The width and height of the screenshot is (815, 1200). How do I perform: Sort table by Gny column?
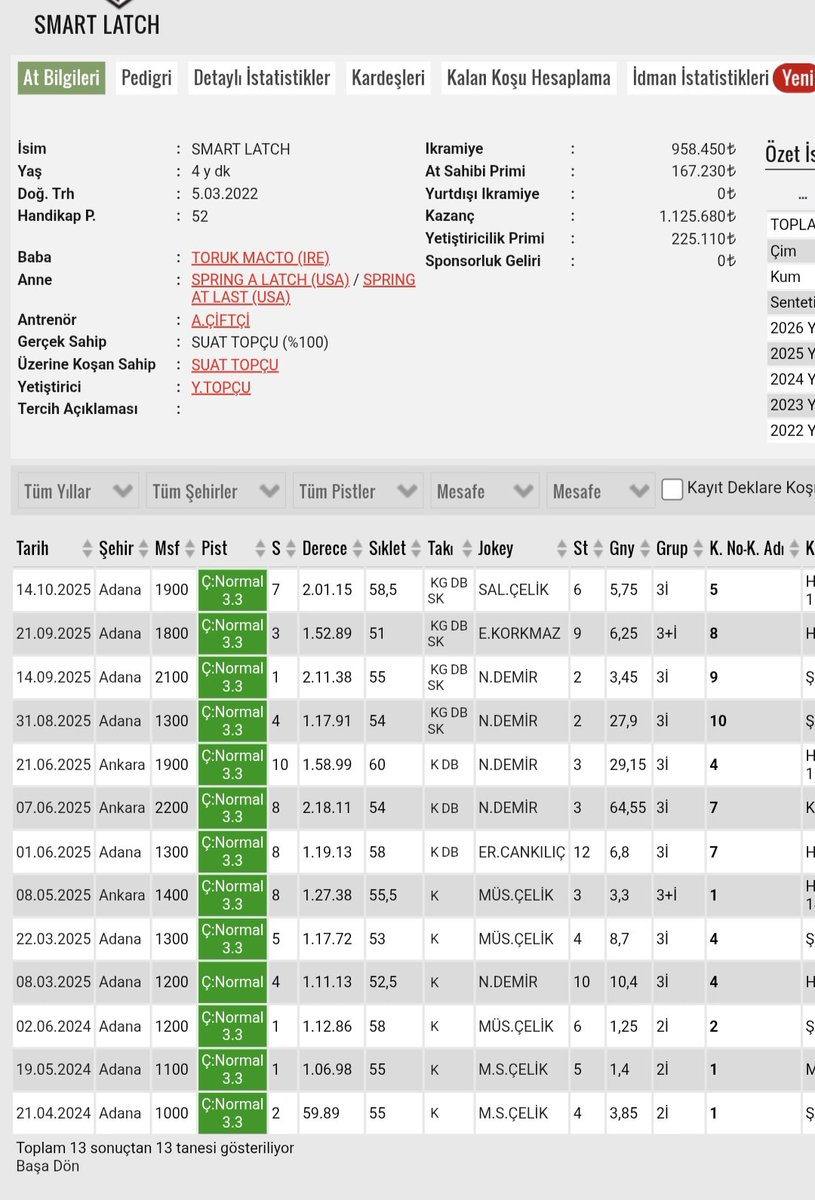pyautogui.click(x=627, y=548)
